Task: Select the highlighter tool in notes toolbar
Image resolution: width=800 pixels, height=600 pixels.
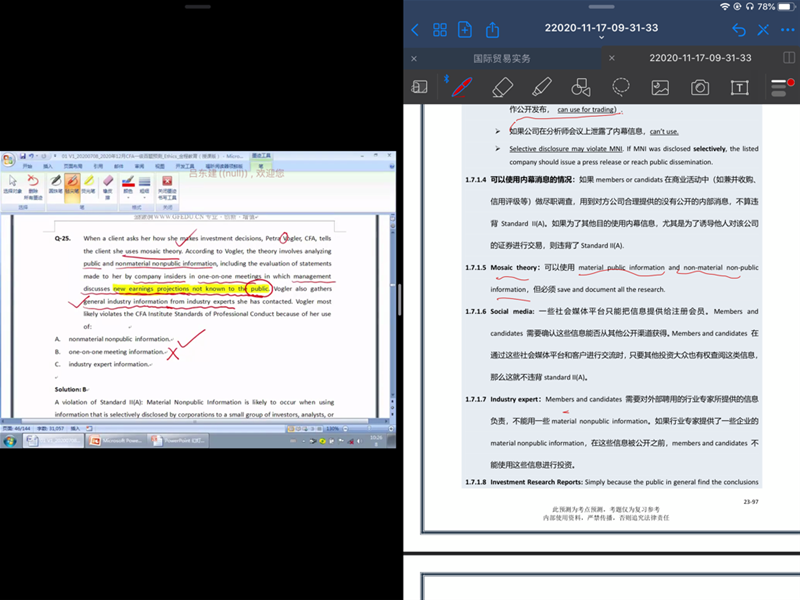Action: pyautogui.click(x=541, y=87)
